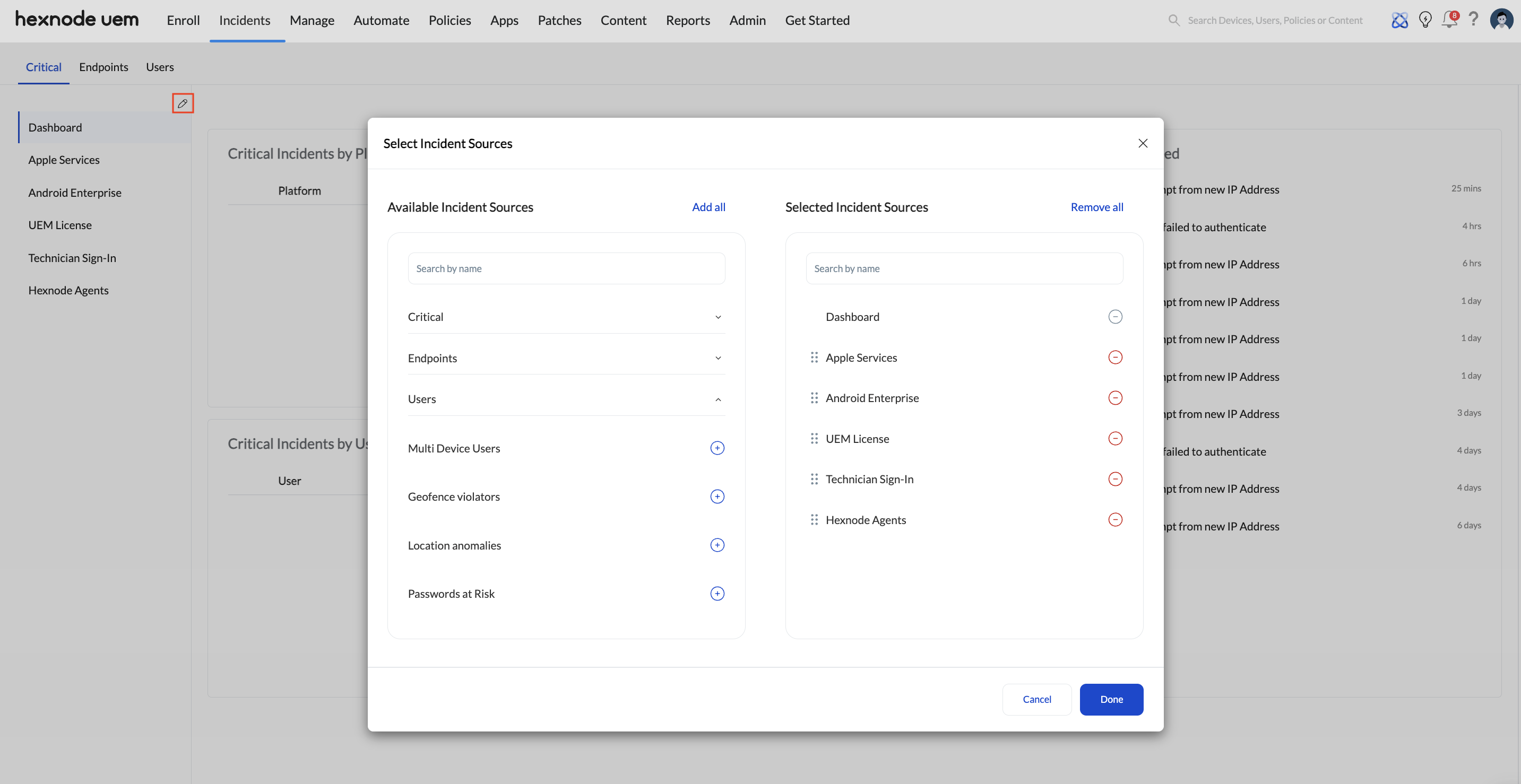Viewport: 1521px width, 784px height.
Task: Open the Incidents menu
Action: click(x=245, y=20)
